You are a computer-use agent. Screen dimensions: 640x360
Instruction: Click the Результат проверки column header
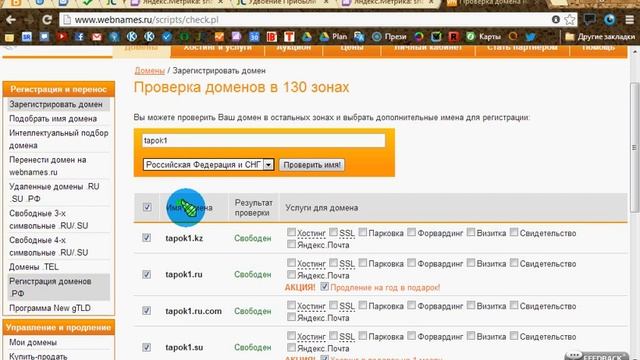[x=253, y=207]
